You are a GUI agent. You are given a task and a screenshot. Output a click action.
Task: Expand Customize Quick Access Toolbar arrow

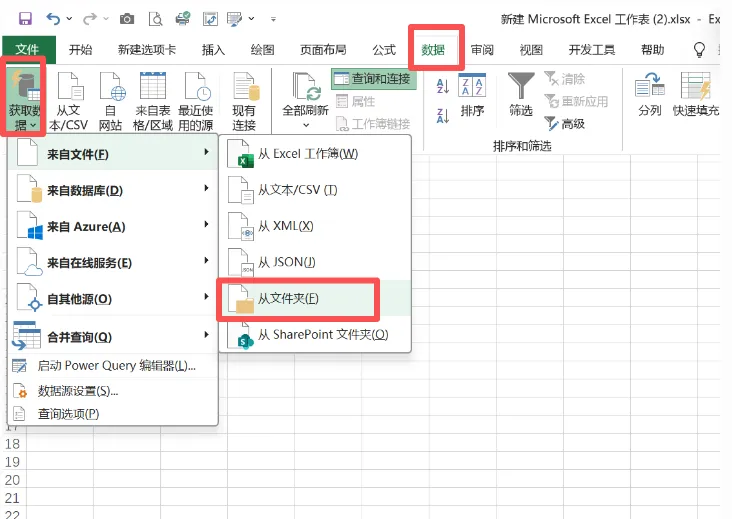click(x=273, y=19)
